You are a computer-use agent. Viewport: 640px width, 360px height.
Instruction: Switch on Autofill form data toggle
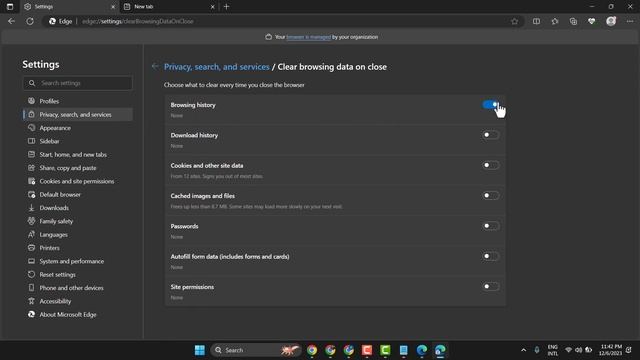pyautogui.click(x=491, y=256)
